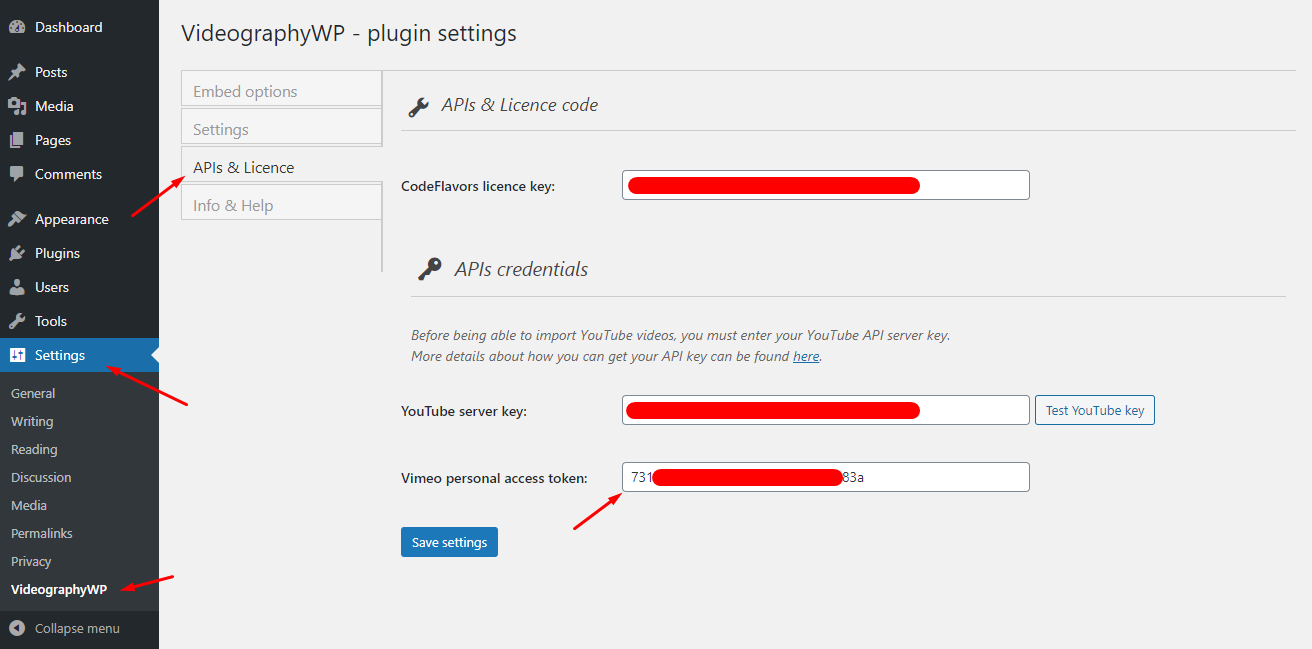1312x649 pixels.
Task: Focus the Vimeo personal access token field
Action: click(825, 477)
